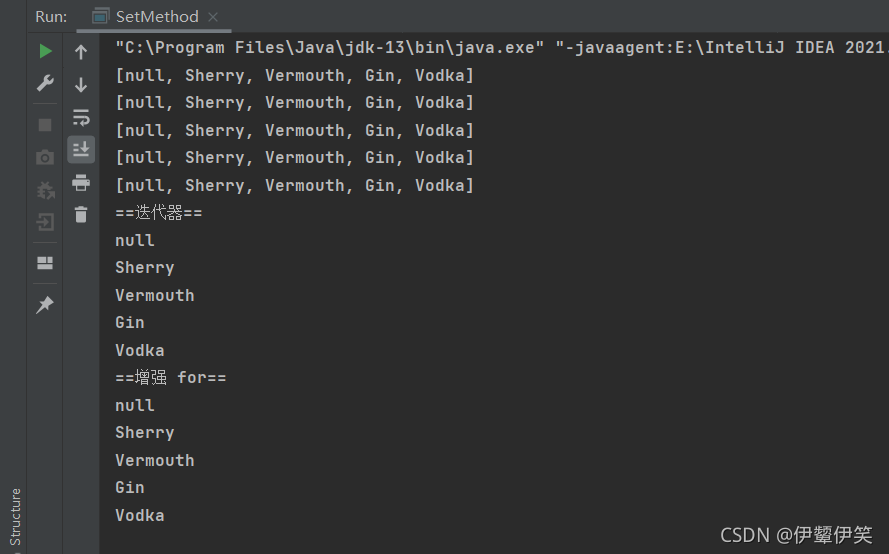Click the attach debugger bug icon

pos(45,190)
